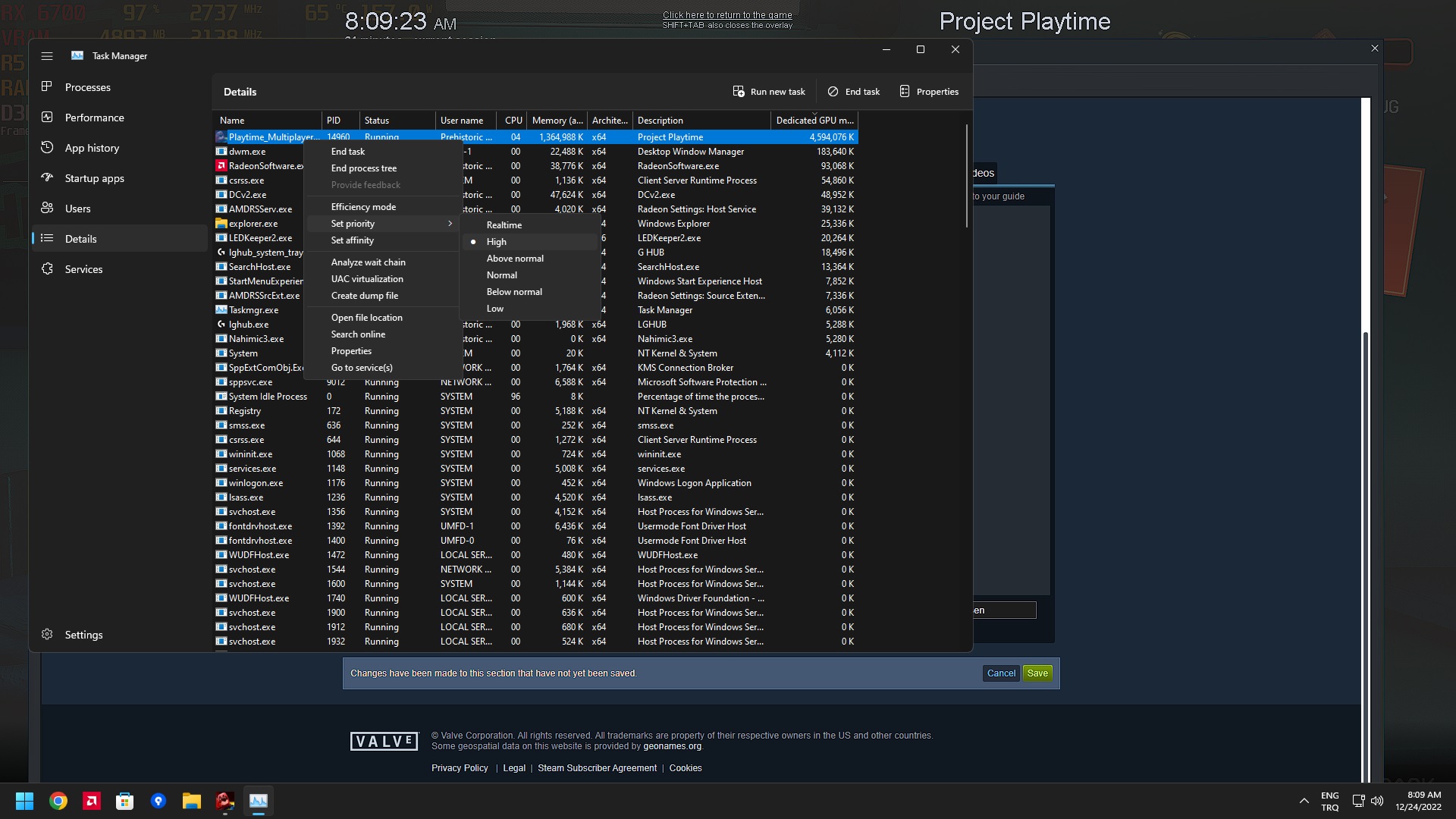Open Startup apps page icon
The height and width of the screenshot is (819, 1456).
click(47, 177)
